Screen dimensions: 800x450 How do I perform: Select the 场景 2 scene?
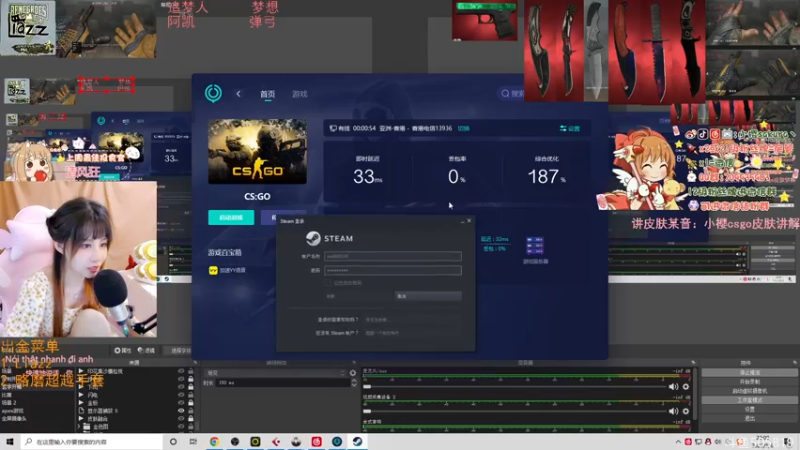[x=9, y=403]
